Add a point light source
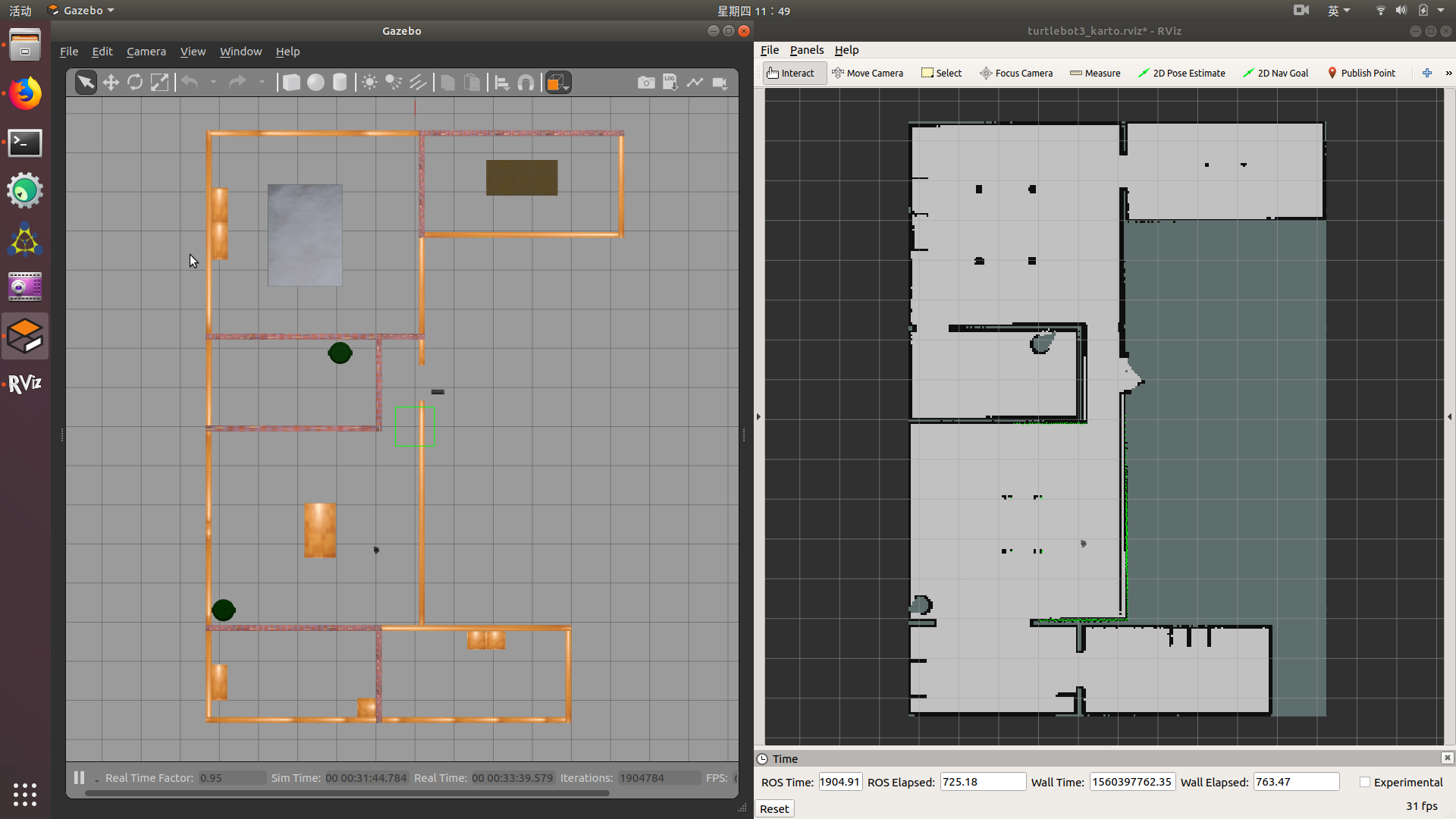The image size is (1456, 819). (x=369, y=83)
